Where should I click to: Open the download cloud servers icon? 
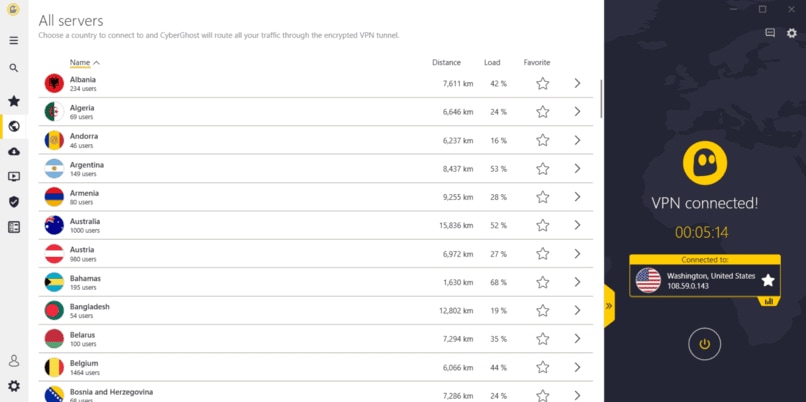14,152
